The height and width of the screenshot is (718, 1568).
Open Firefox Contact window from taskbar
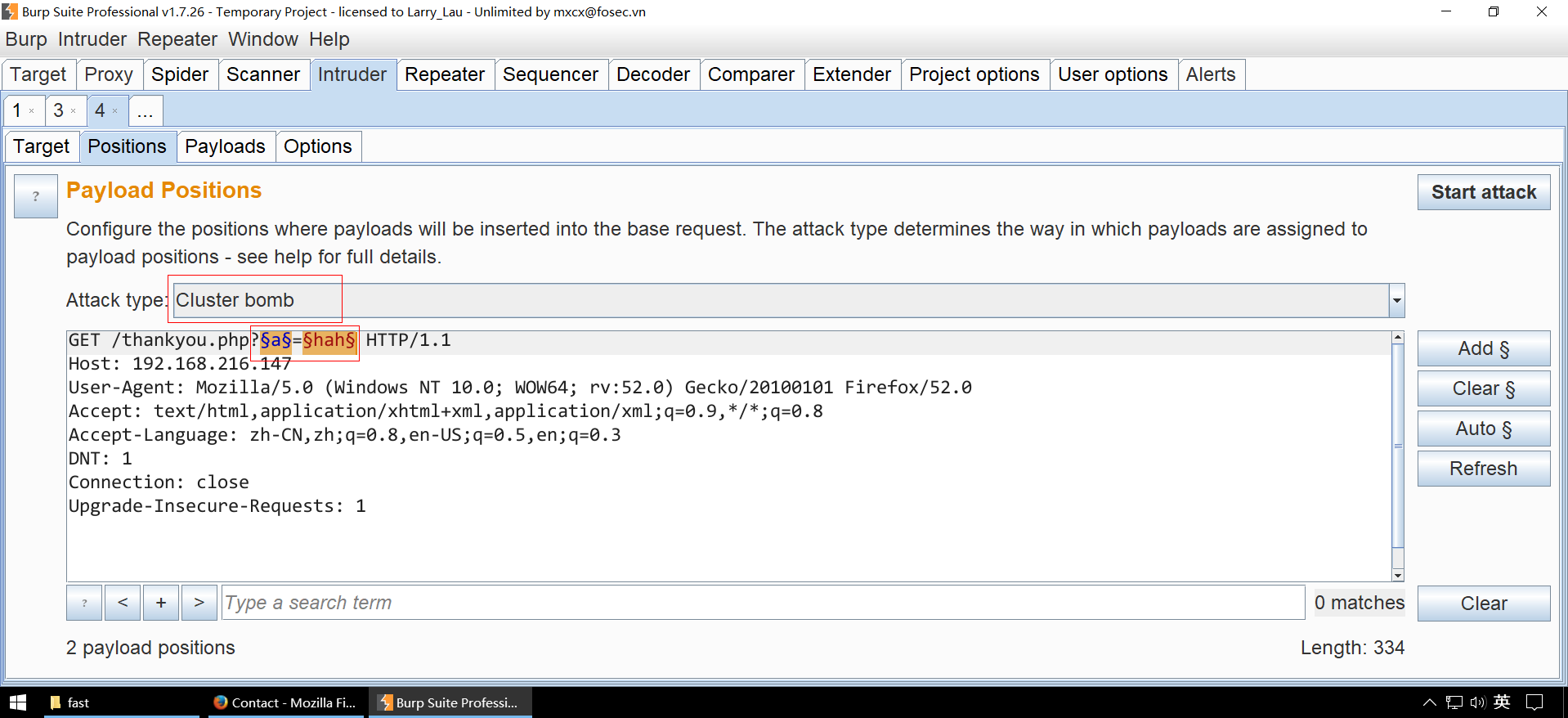[284, 702]
